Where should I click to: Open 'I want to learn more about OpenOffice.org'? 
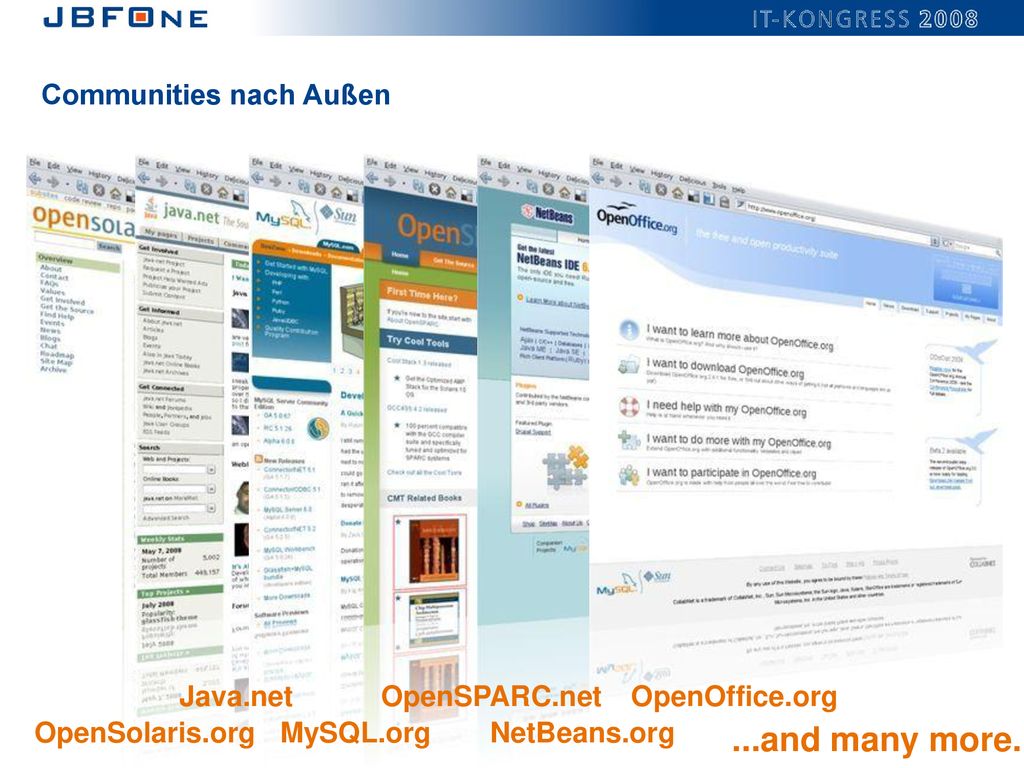740,336
